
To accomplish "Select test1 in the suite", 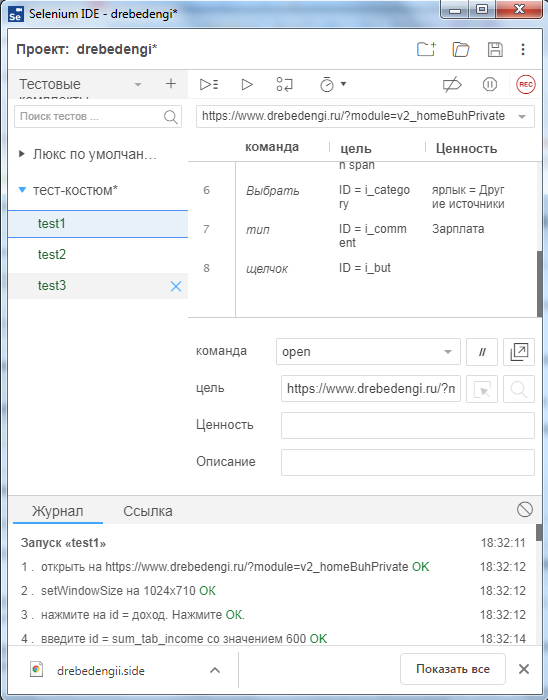I will (x=98, y=224).
